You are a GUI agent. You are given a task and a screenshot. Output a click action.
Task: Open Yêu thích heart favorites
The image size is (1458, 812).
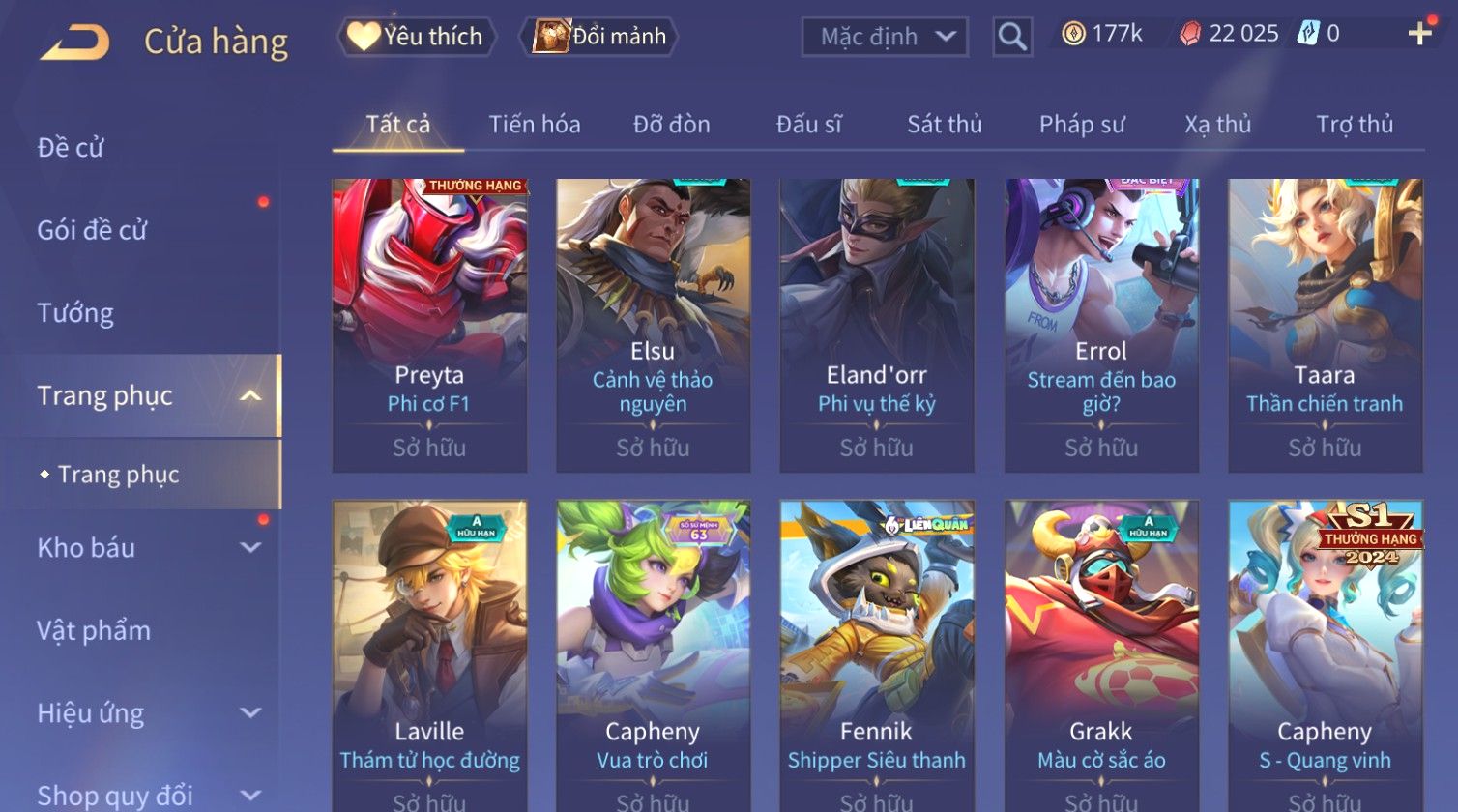[417, 37]
